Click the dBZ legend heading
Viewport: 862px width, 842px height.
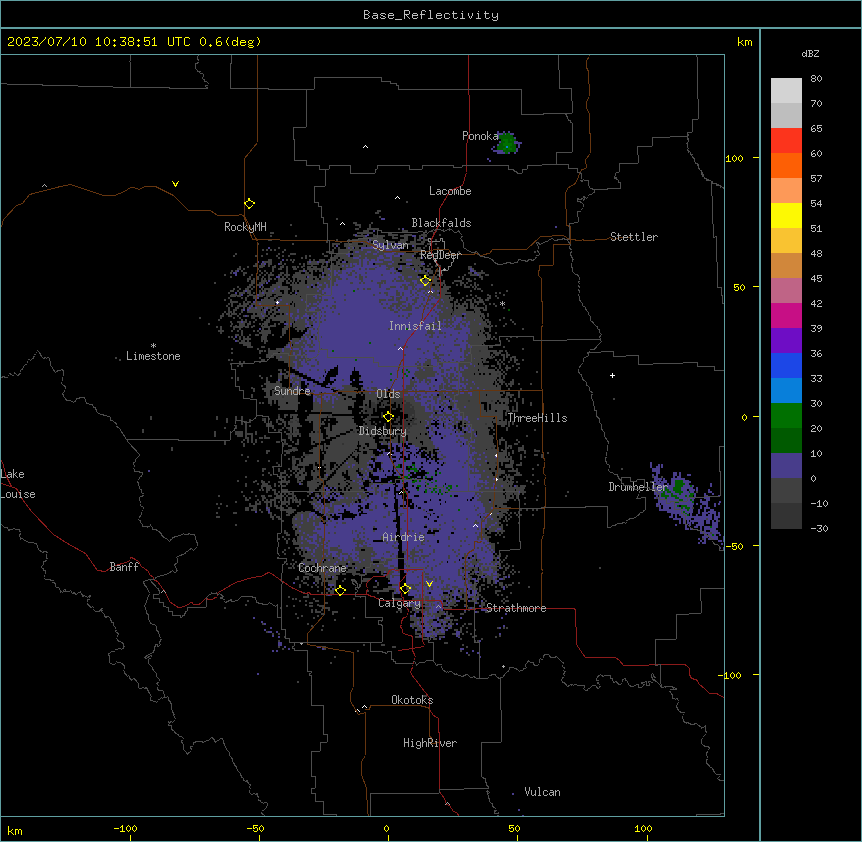click(810, 54)
